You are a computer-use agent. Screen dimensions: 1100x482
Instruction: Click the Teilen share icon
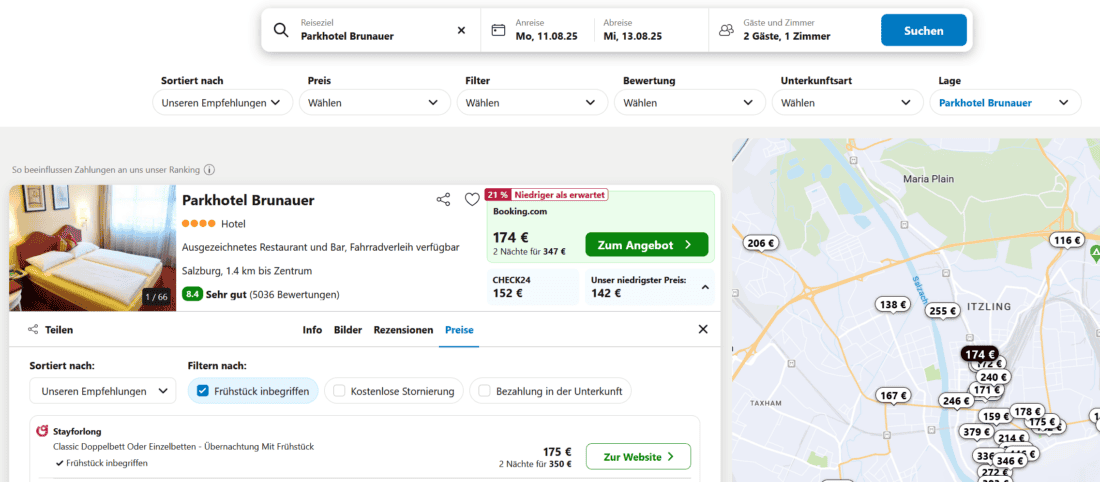click(34, 329)
